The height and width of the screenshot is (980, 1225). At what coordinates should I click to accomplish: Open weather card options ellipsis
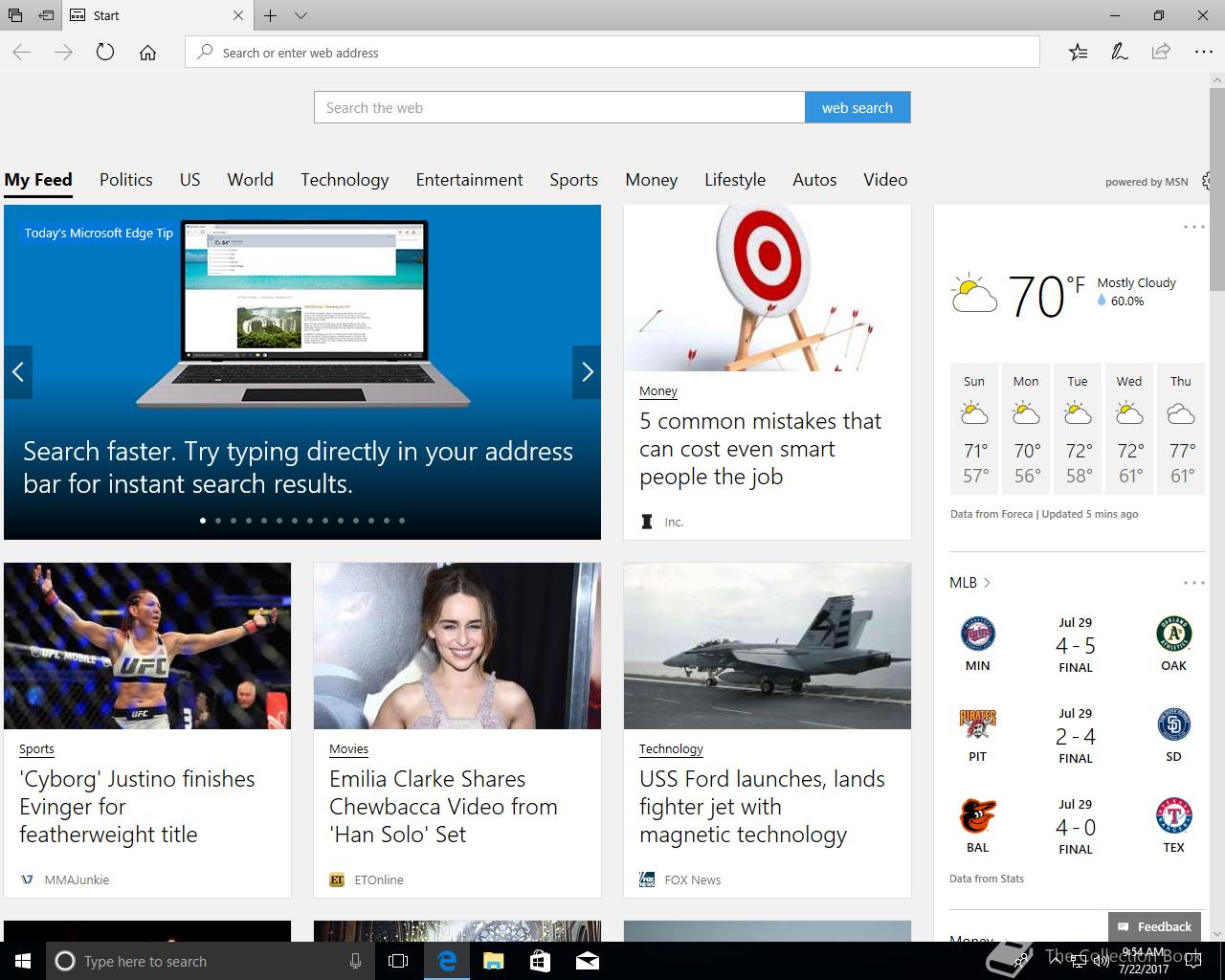pos(1194,227)
